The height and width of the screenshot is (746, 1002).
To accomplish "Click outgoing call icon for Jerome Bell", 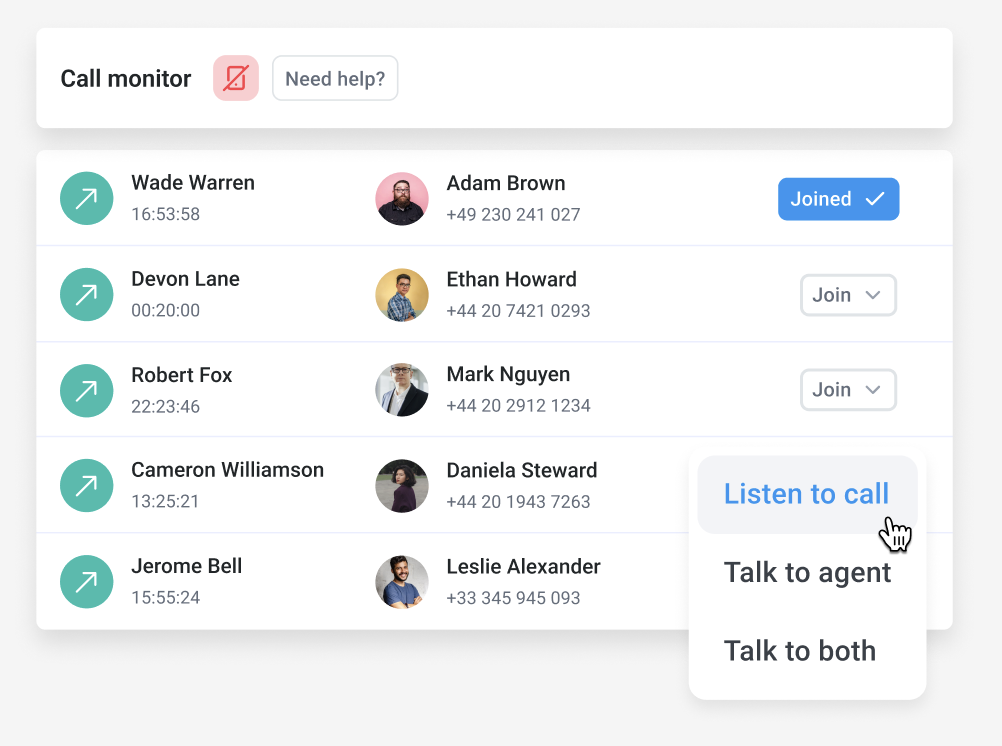I will (87, 582).
